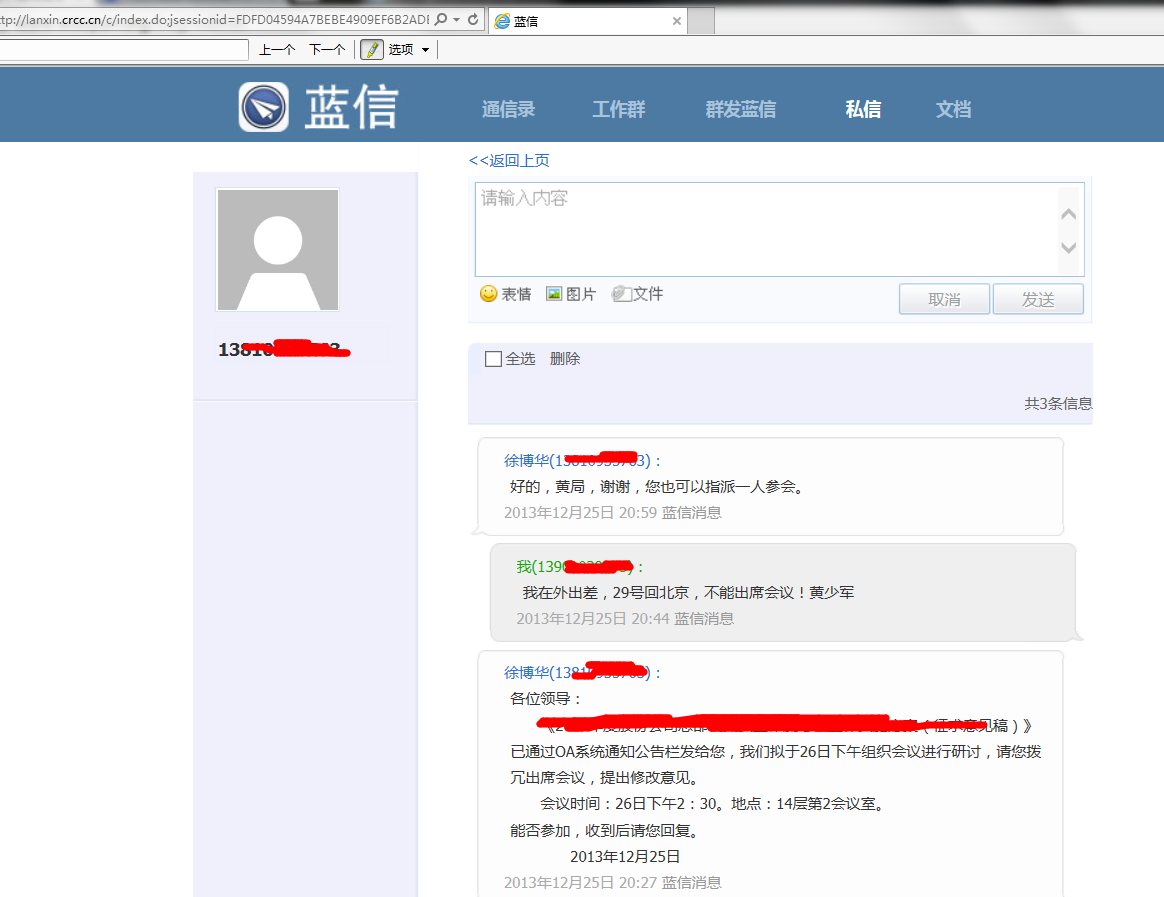Click the browser search magnifier icon
The height and width of the screenshot is (897, 1164).
point(441,19)
